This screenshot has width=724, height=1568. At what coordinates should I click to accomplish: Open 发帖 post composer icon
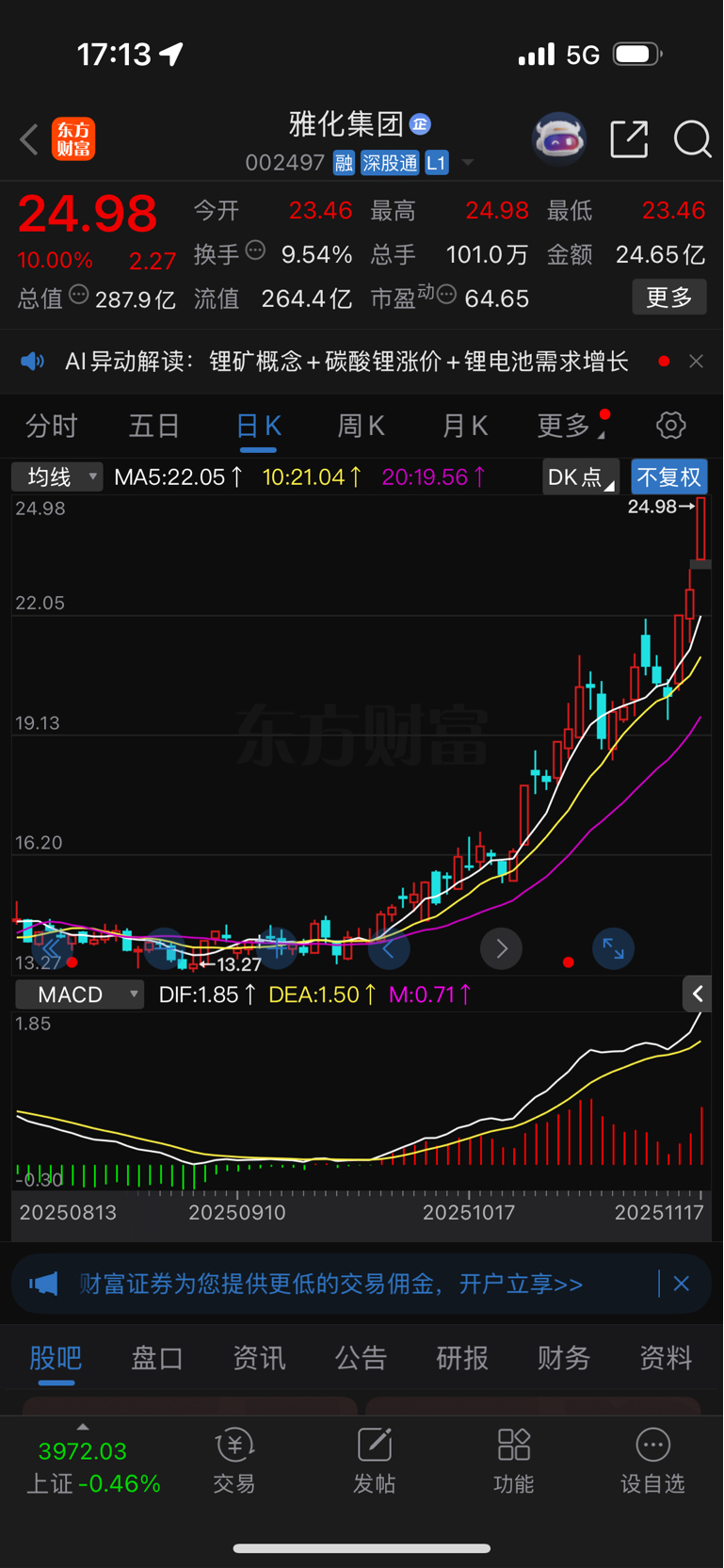pos(374,1461)
